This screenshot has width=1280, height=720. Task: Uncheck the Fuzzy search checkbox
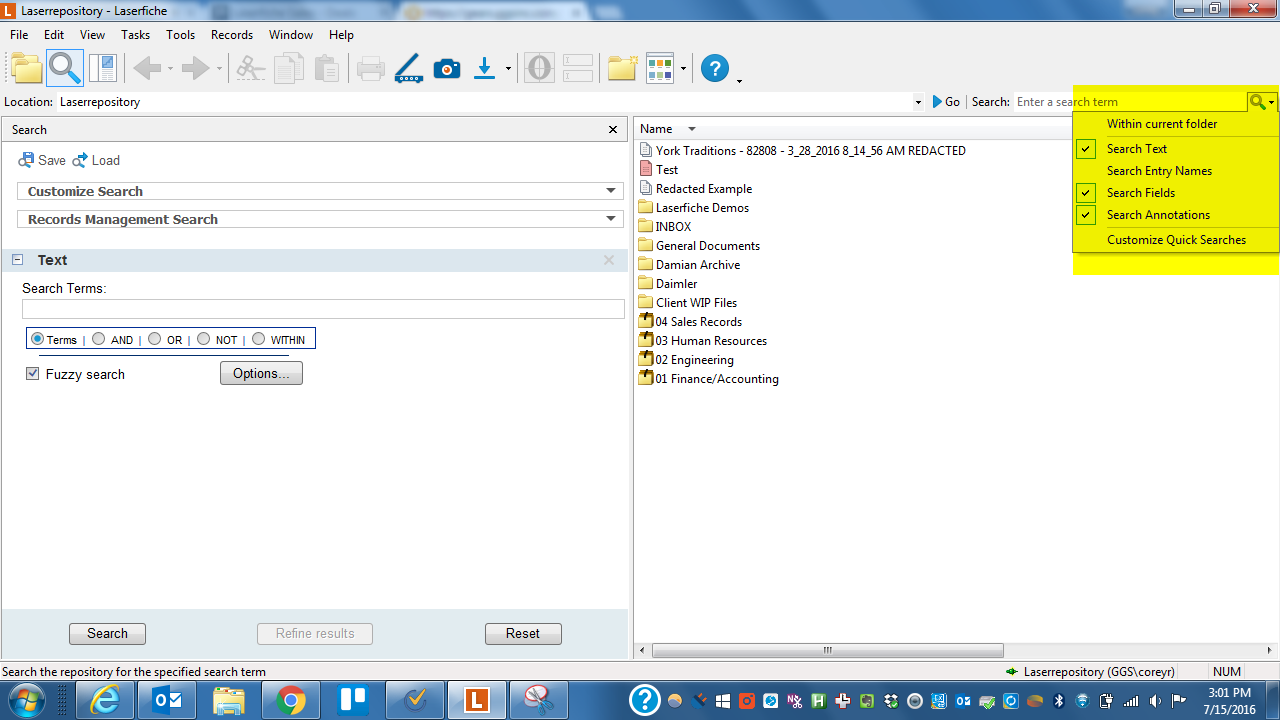point(33,374)
